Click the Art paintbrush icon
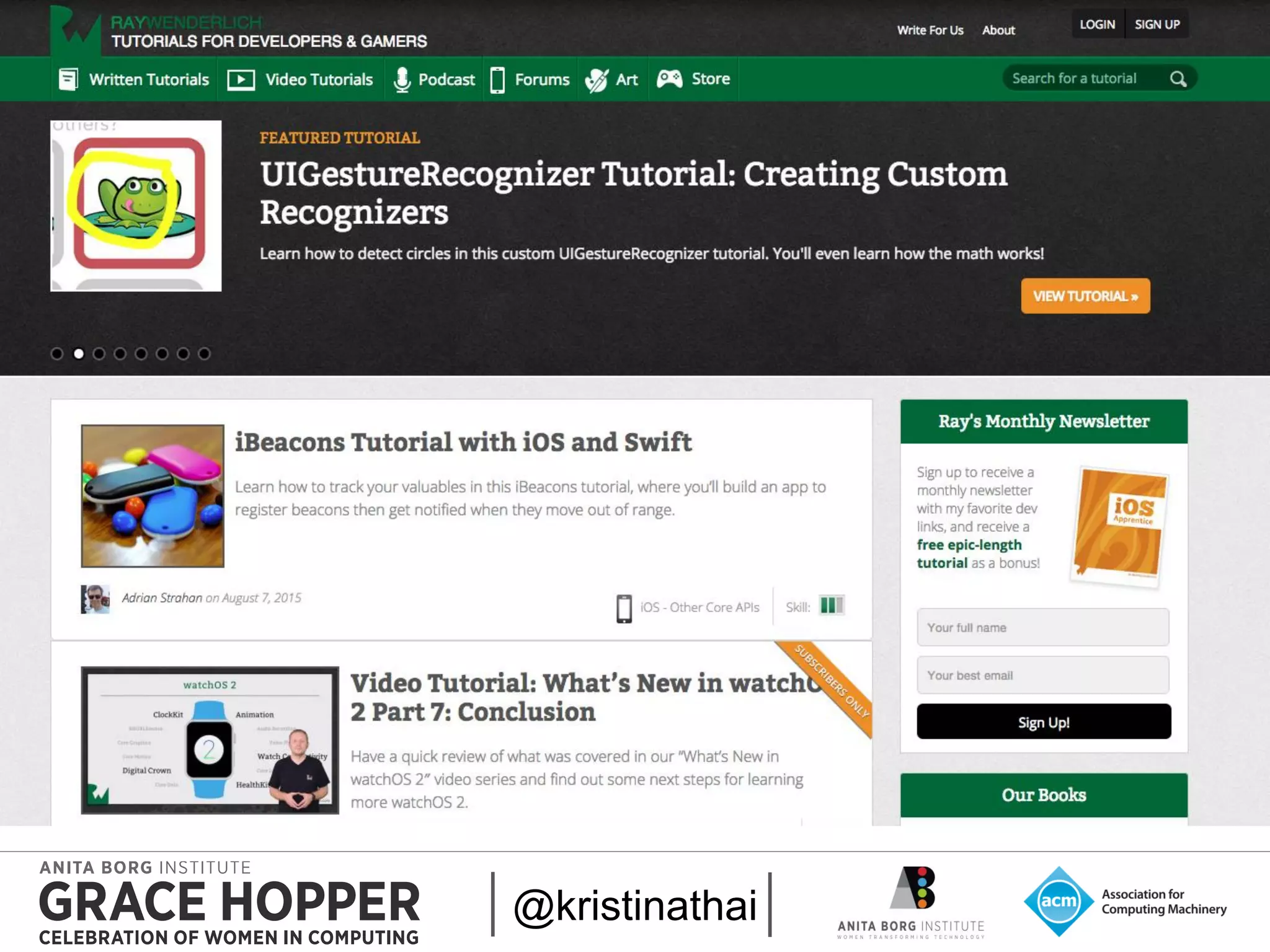 click(597, 80)
